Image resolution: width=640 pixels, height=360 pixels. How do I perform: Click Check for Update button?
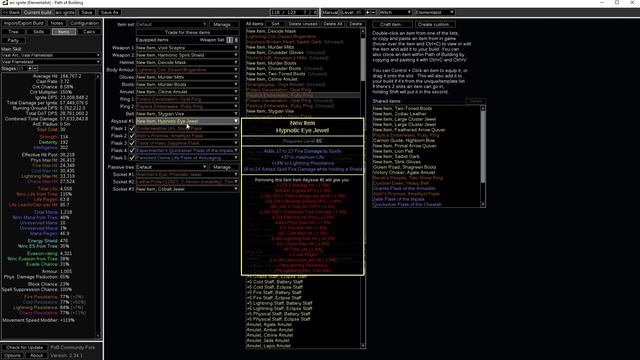click(x=24, y=347)
